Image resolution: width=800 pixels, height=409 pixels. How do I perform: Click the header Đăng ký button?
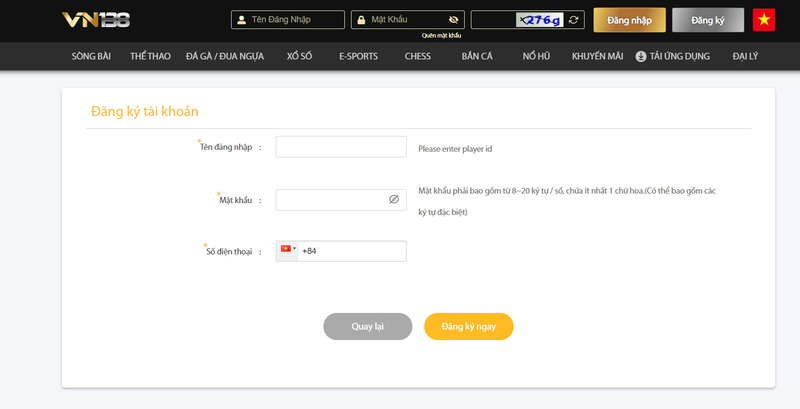point(707,20)
